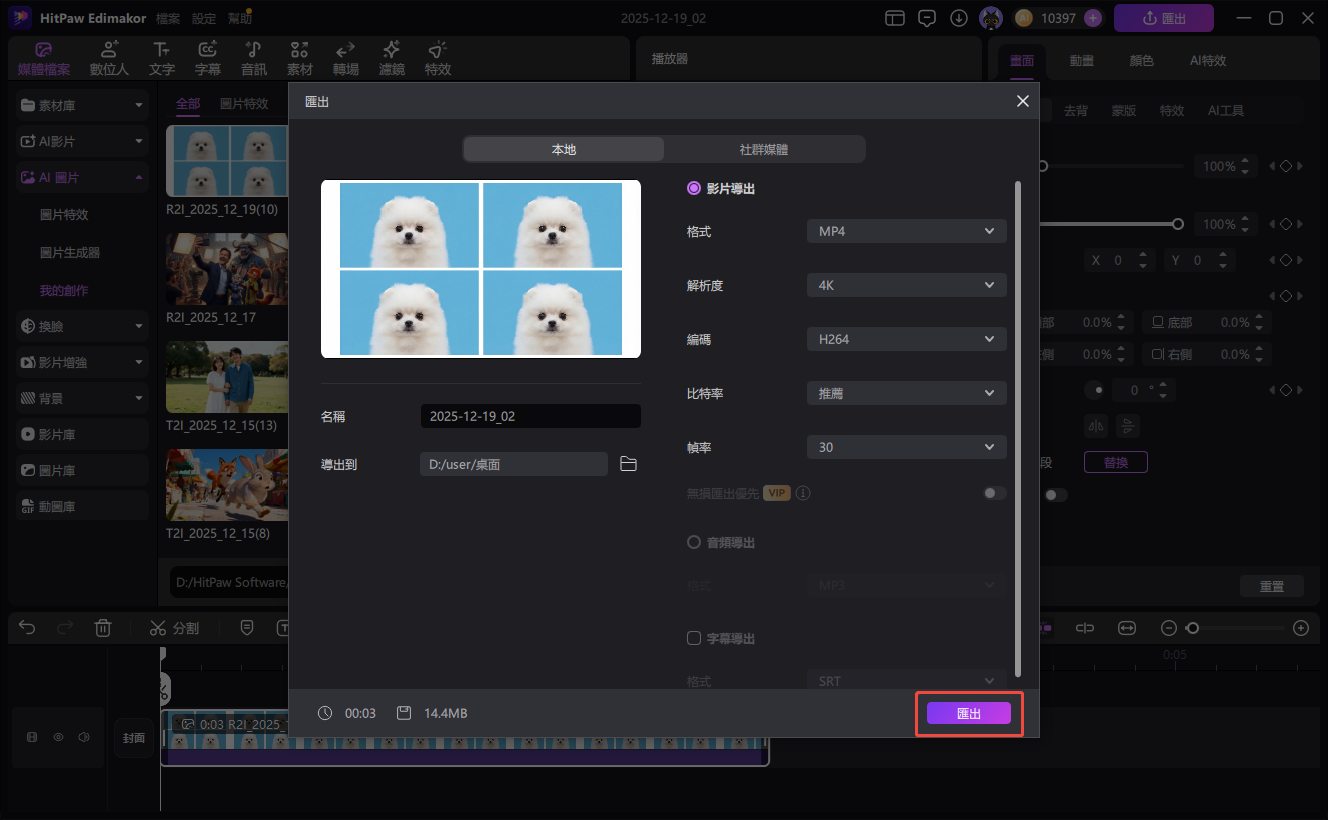
Task: Open the 幀率 30 frame rate dropdown
Action: (906, 447)
